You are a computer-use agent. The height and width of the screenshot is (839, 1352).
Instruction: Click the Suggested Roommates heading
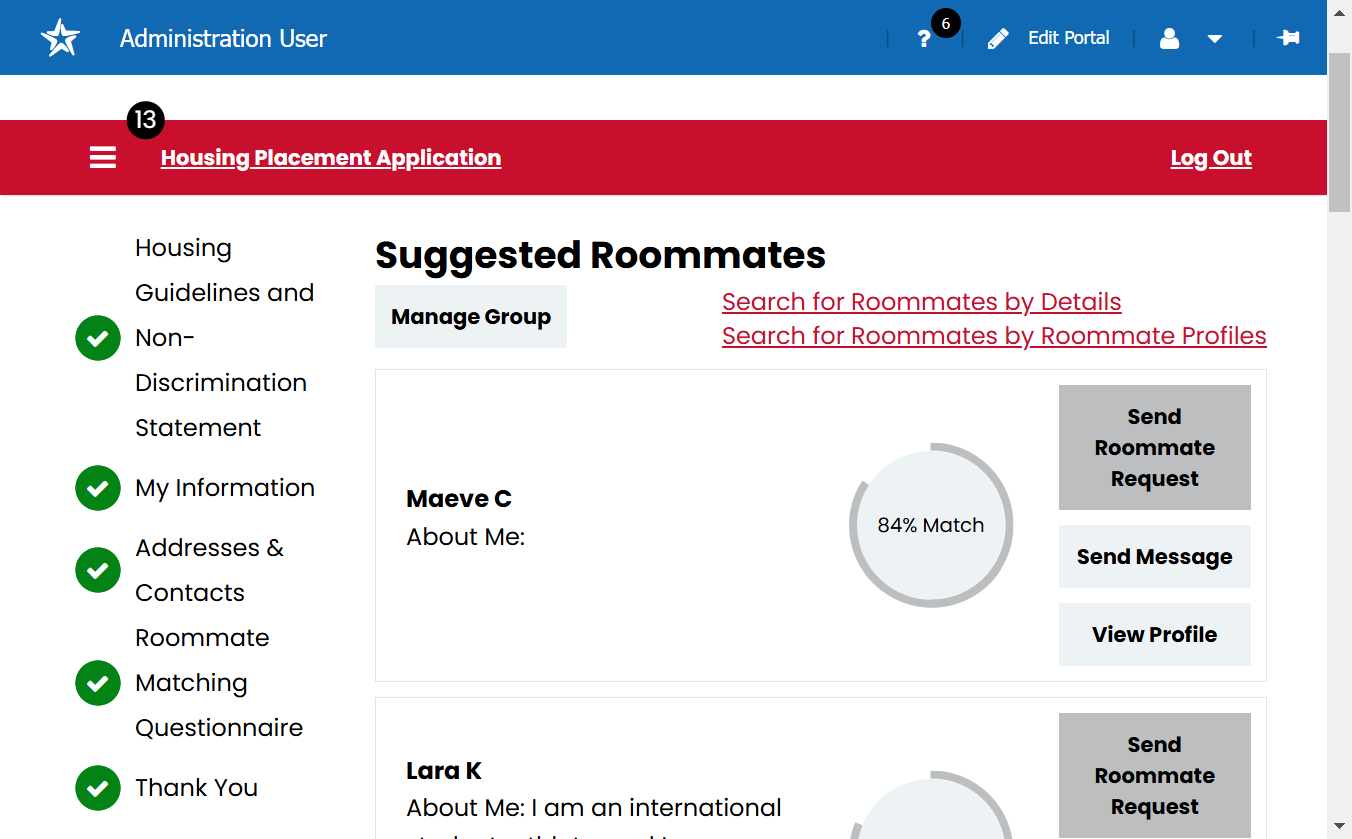[x=600, y=255]
